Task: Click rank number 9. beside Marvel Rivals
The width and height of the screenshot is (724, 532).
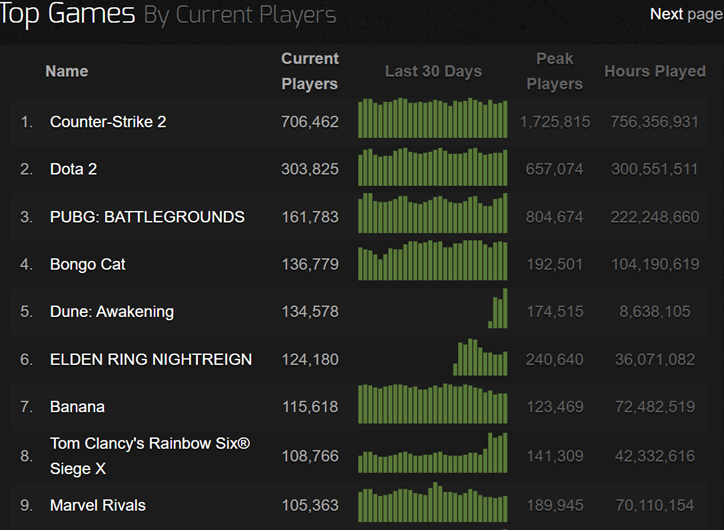Action: click(26, 505)
